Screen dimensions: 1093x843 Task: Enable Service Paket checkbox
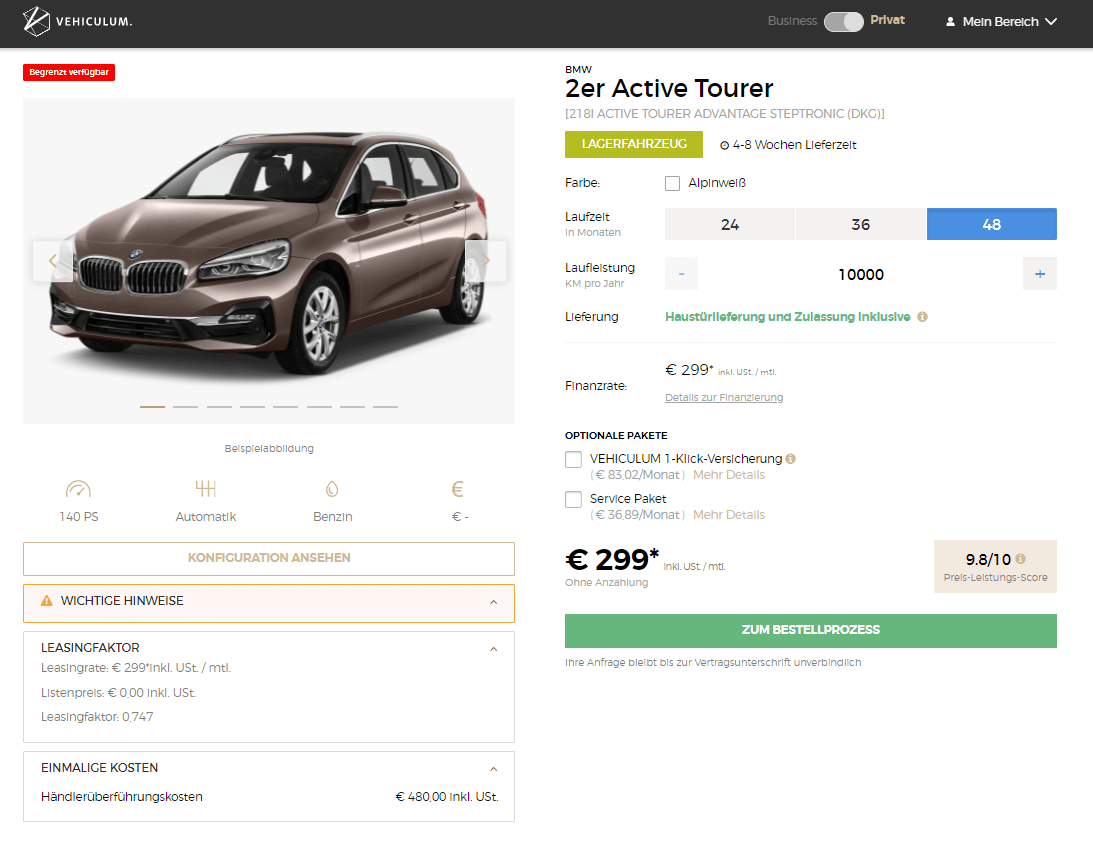(x=573, y=499)
